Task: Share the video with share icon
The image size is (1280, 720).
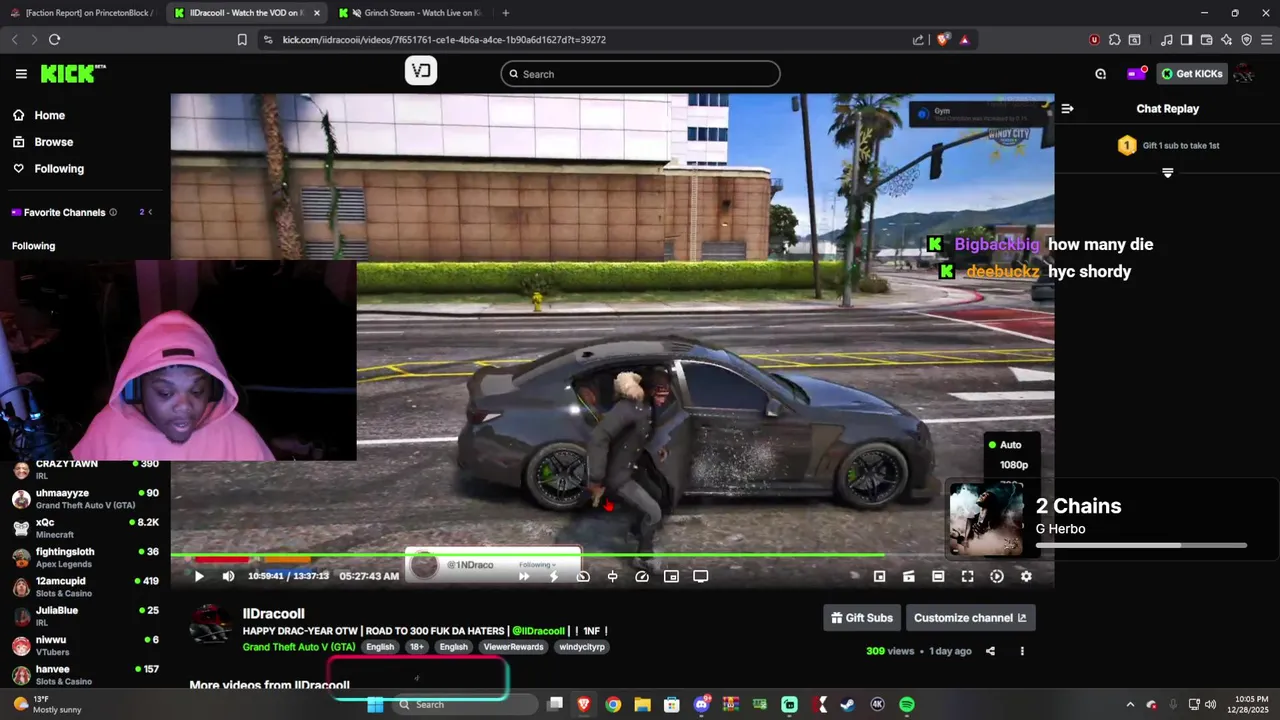Action: tap(990, 651)
